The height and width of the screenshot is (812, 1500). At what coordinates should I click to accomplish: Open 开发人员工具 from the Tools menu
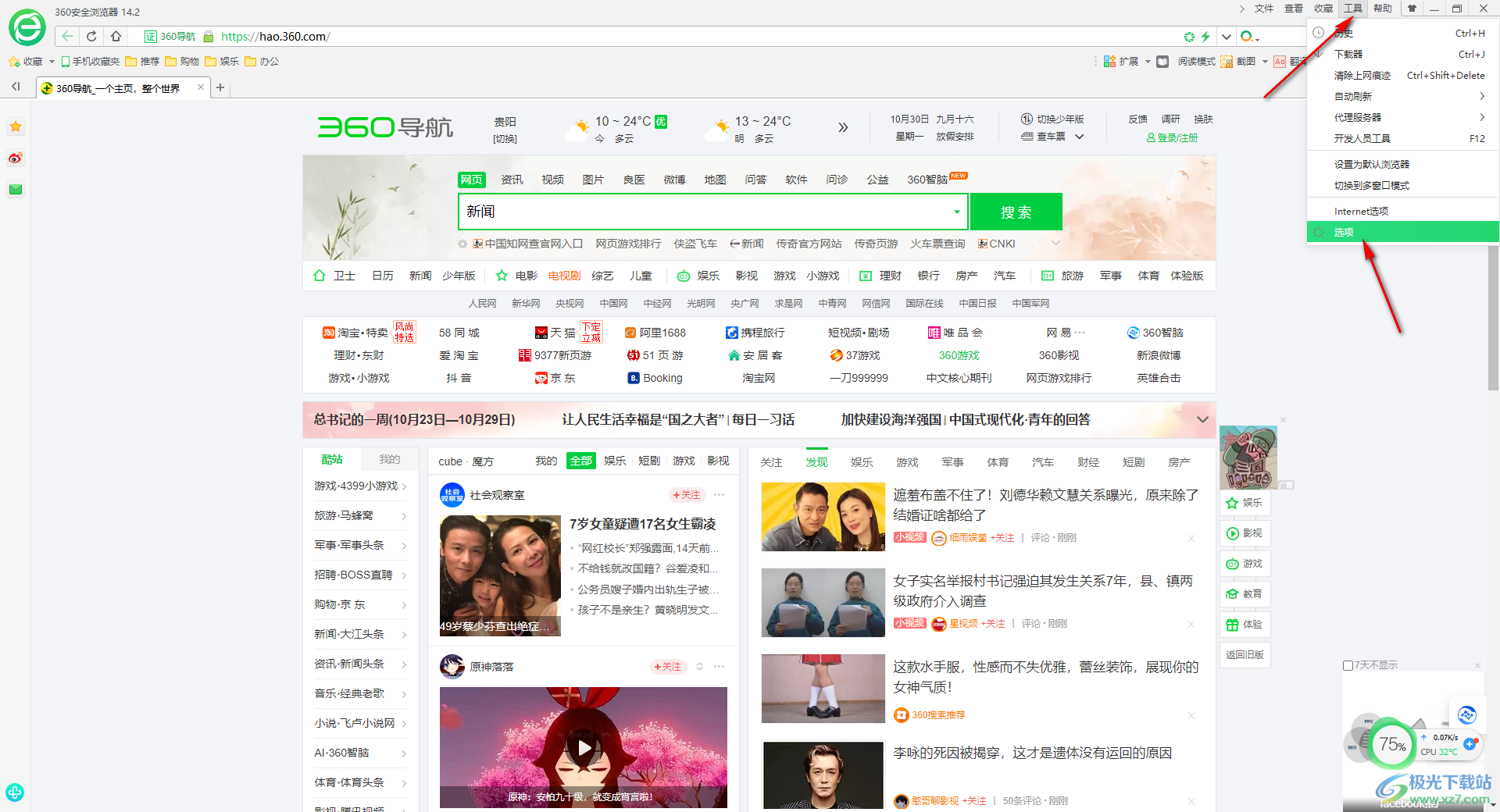[x=1403, y=138]
